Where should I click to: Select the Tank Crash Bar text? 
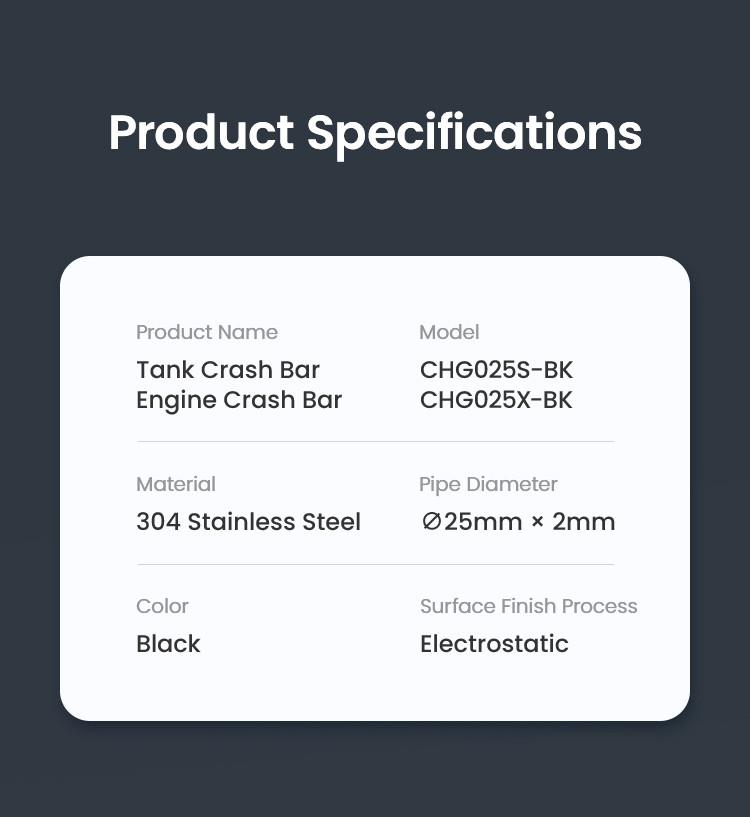tap(228, 370)
